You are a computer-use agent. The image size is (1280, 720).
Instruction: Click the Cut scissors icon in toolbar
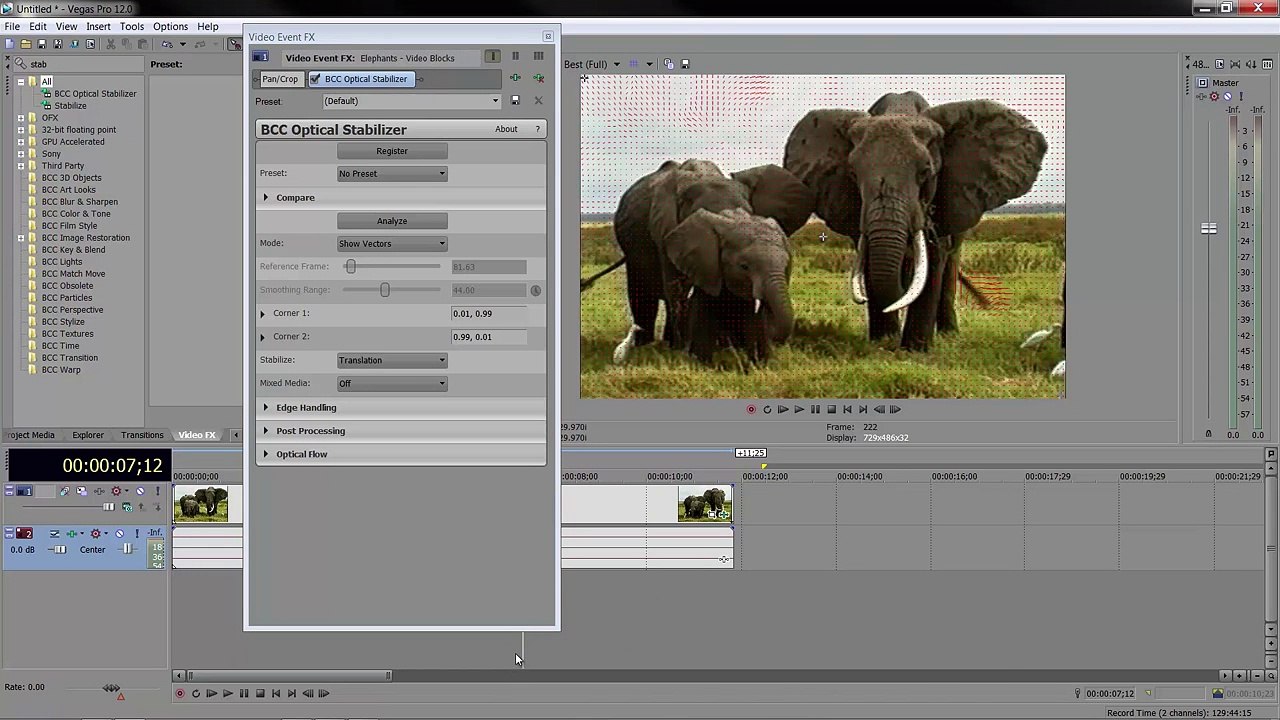[x=110, y=44]
